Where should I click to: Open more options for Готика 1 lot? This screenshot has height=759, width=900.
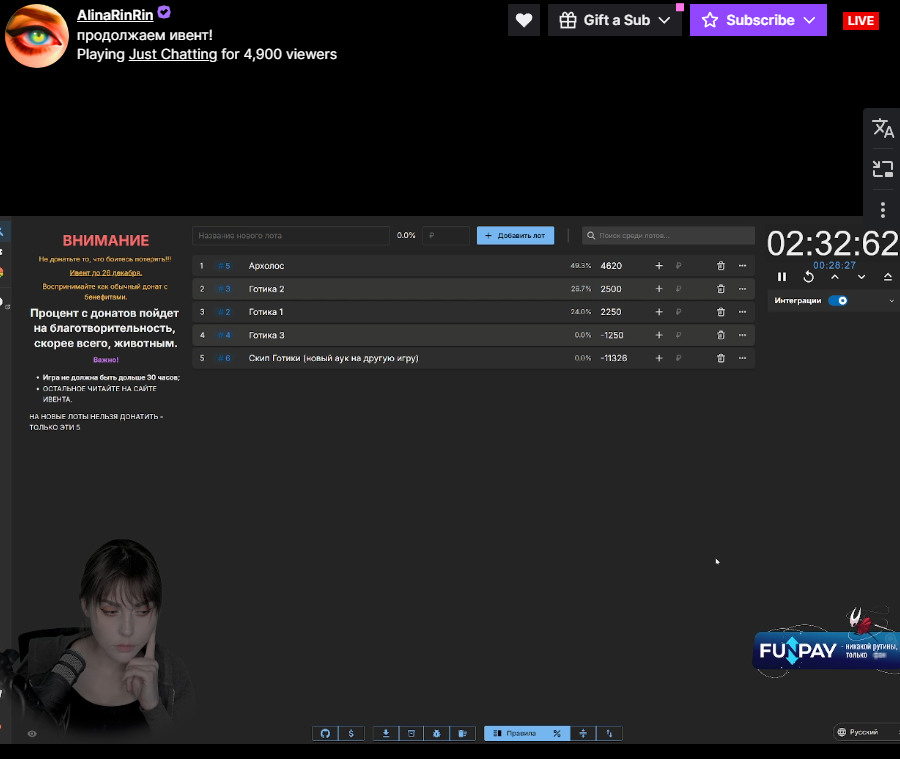[742, 312]
